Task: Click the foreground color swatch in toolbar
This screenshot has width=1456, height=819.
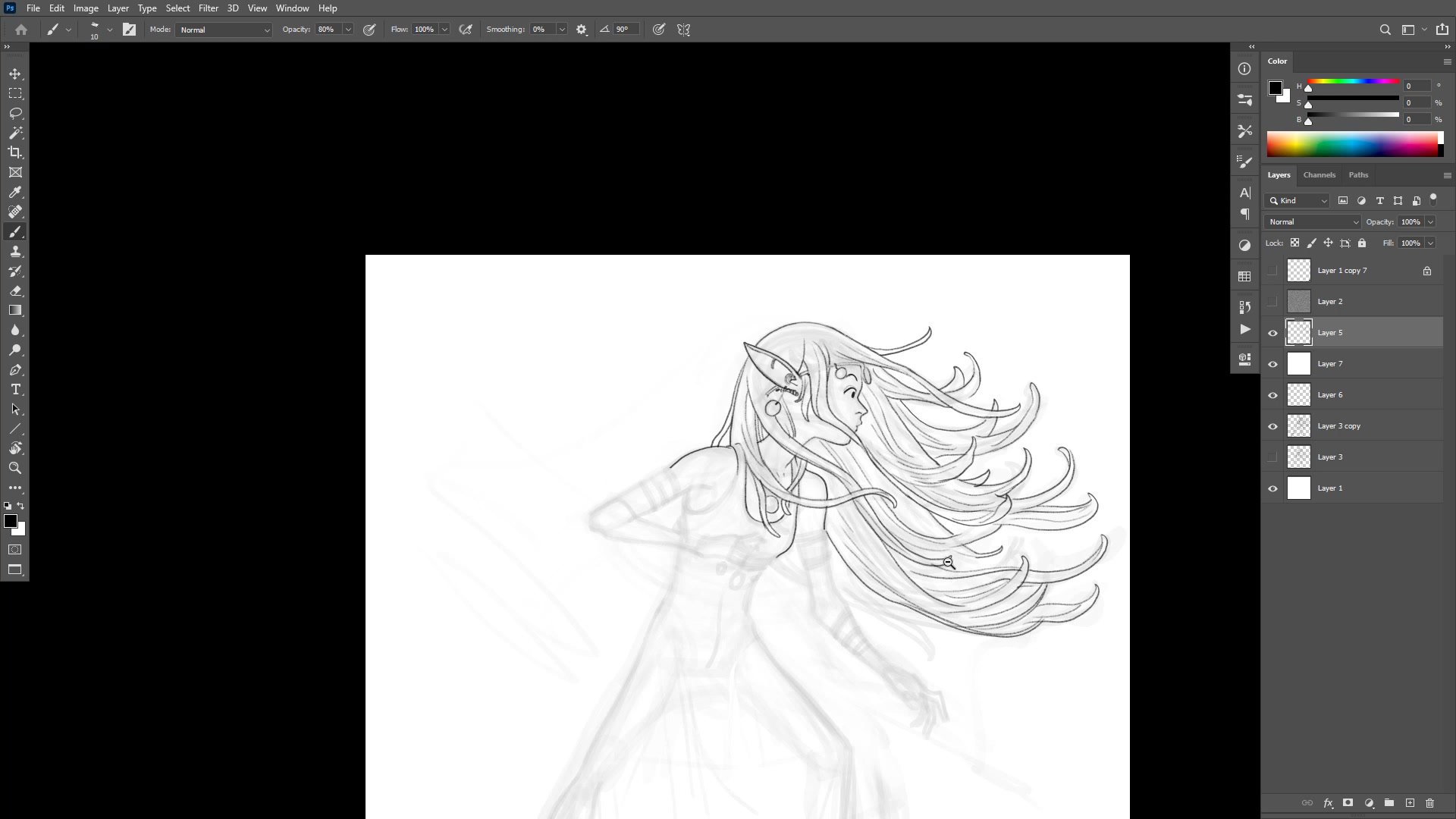Action: click(x=10, y=521)
